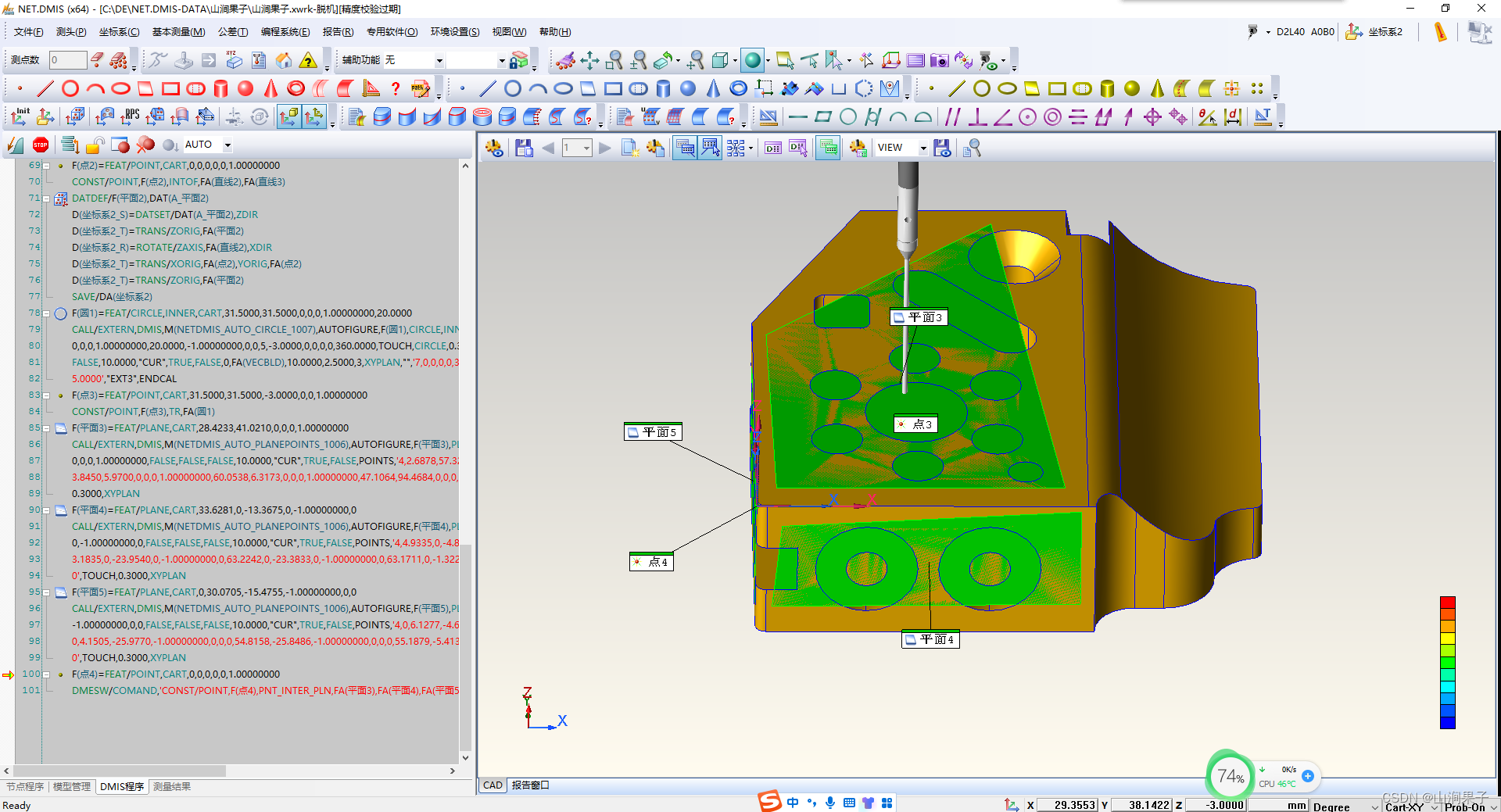Select the yellow nominal sphere tool
The height and width of the screenshot is (812, 1501).
1132,88
